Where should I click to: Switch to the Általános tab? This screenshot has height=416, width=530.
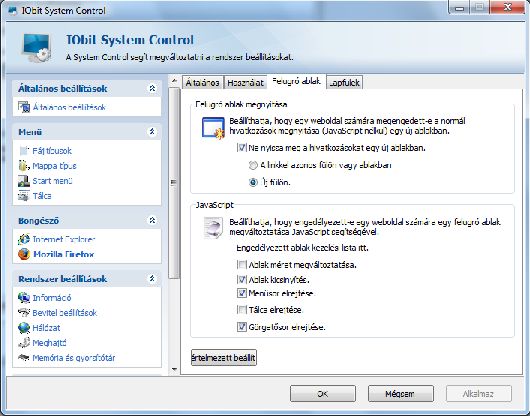(x=202, y=82)
